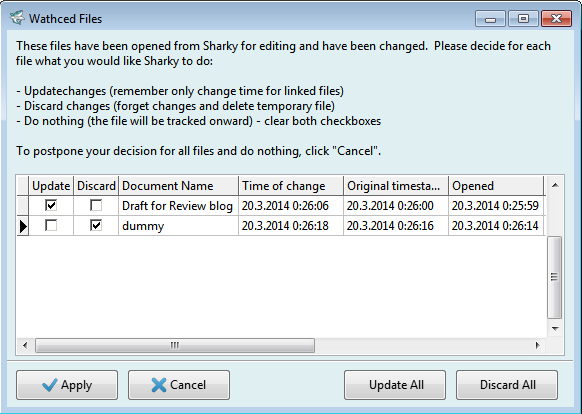Click the Update All button
The width and height of the screenshot is (582, 414).
pos(395,385)
